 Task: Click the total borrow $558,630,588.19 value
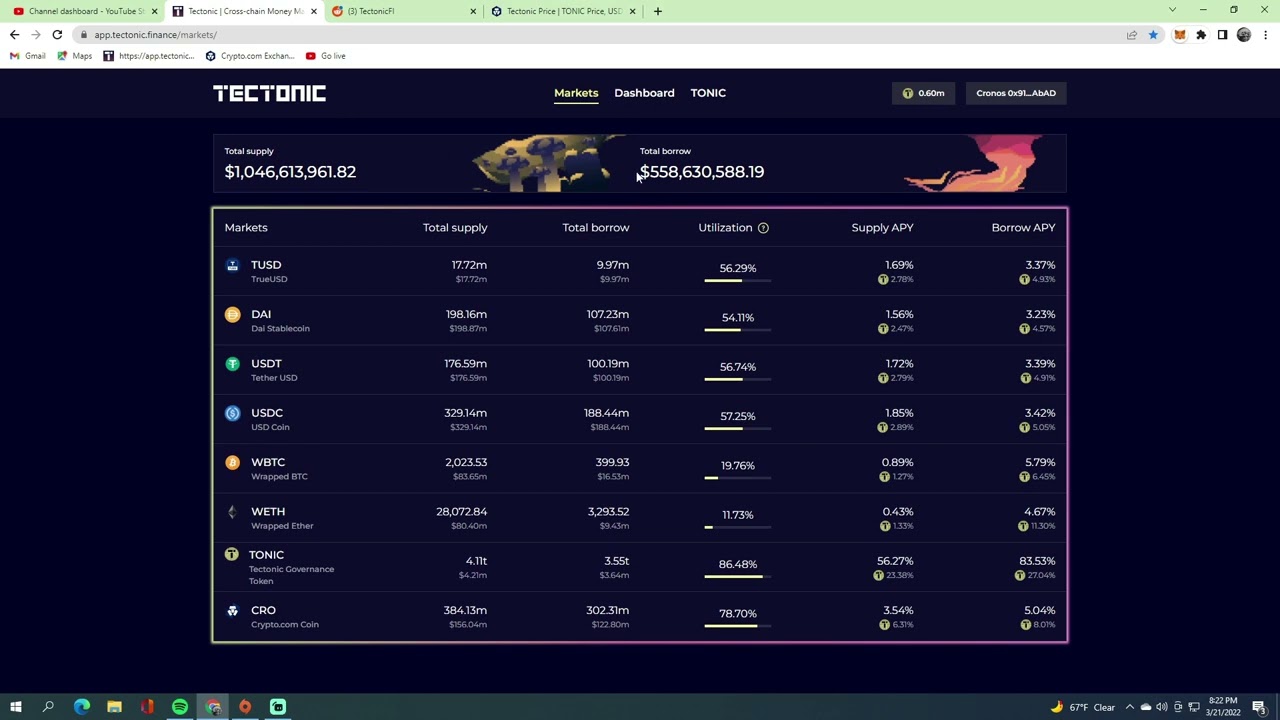[x=702, y=172]
